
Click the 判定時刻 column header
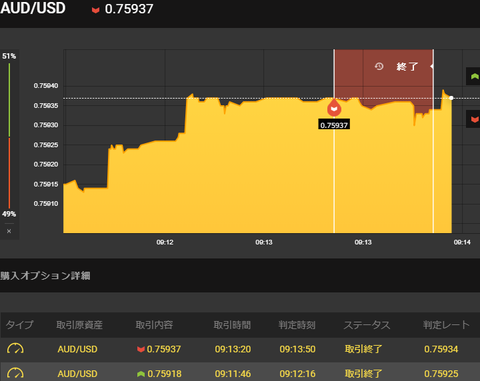(297, 325)
